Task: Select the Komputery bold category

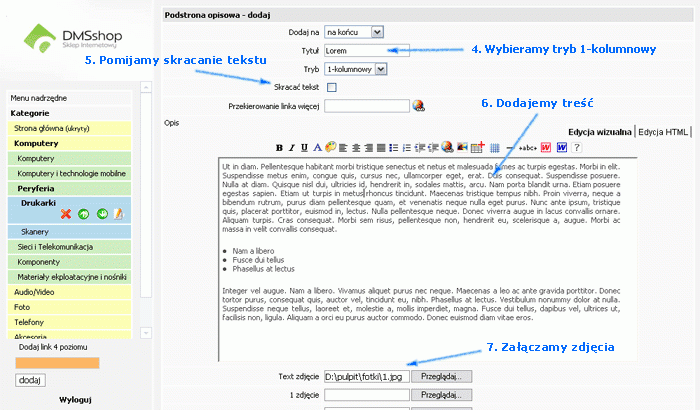Action: pyautogui.click(x=70, y=143)
